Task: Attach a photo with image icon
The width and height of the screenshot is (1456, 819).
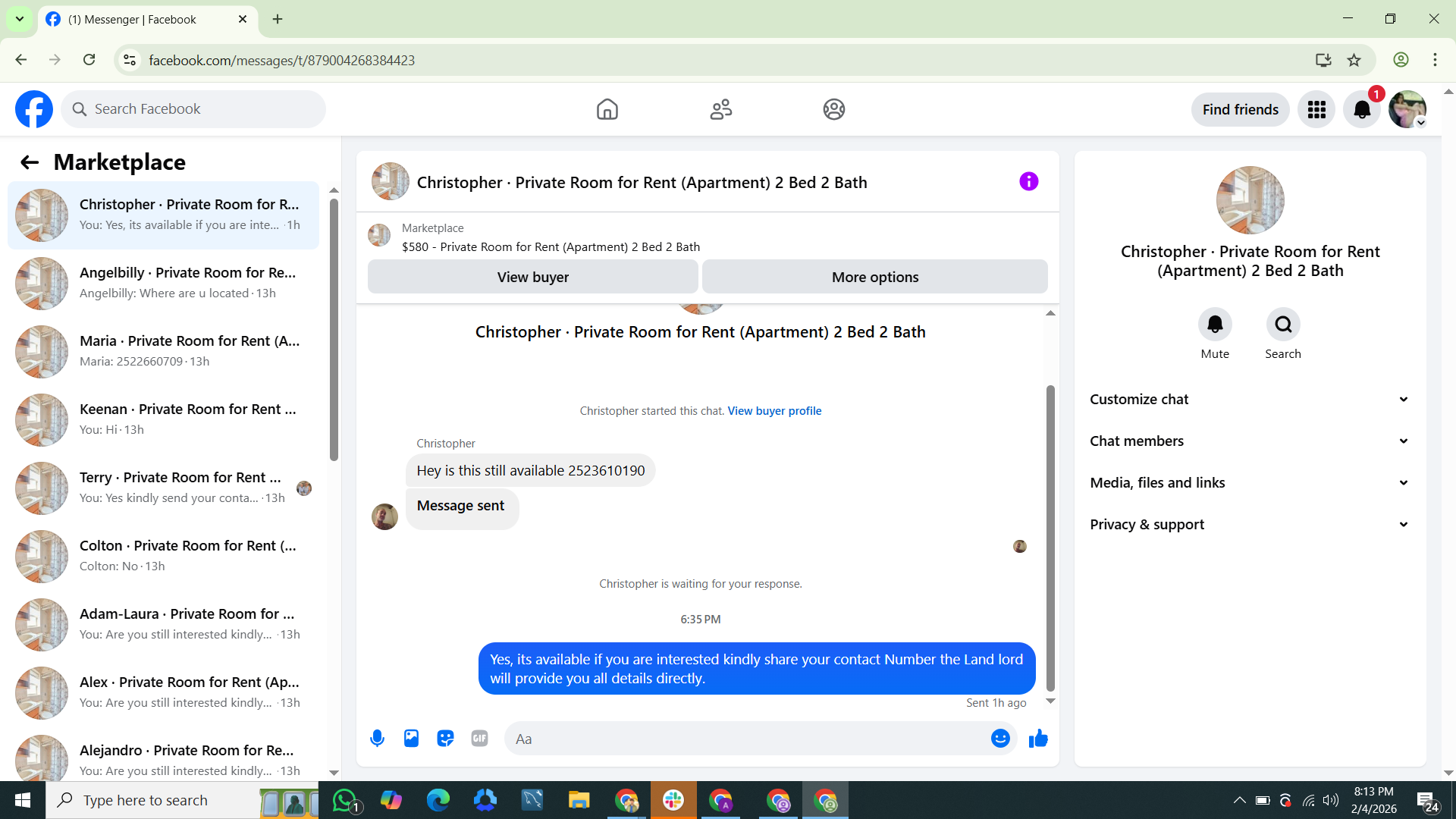Action: [411, 738]
